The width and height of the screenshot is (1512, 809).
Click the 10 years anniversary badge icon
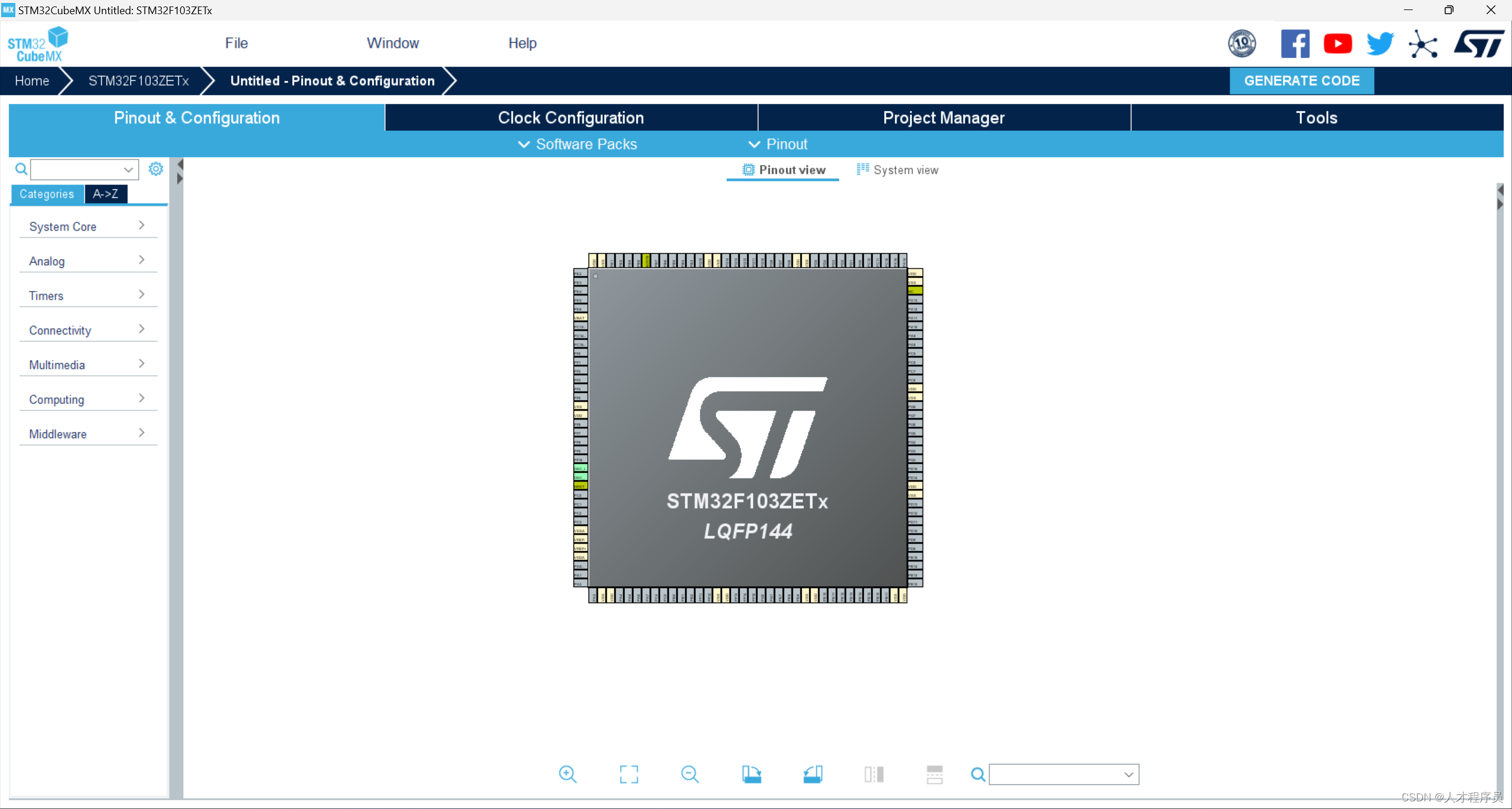[1242, 44]
